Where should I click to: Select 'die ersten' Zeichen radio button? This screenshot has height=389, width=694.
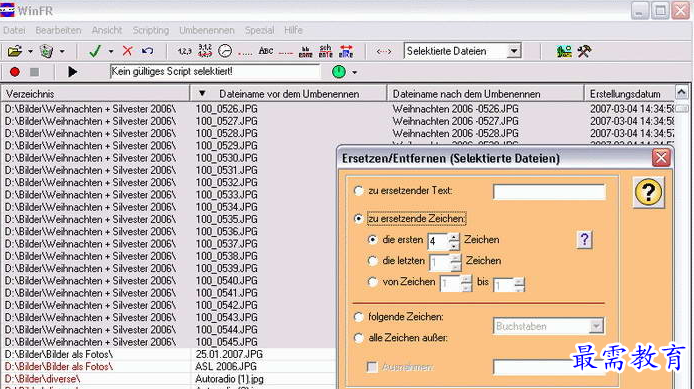point(373,239)
